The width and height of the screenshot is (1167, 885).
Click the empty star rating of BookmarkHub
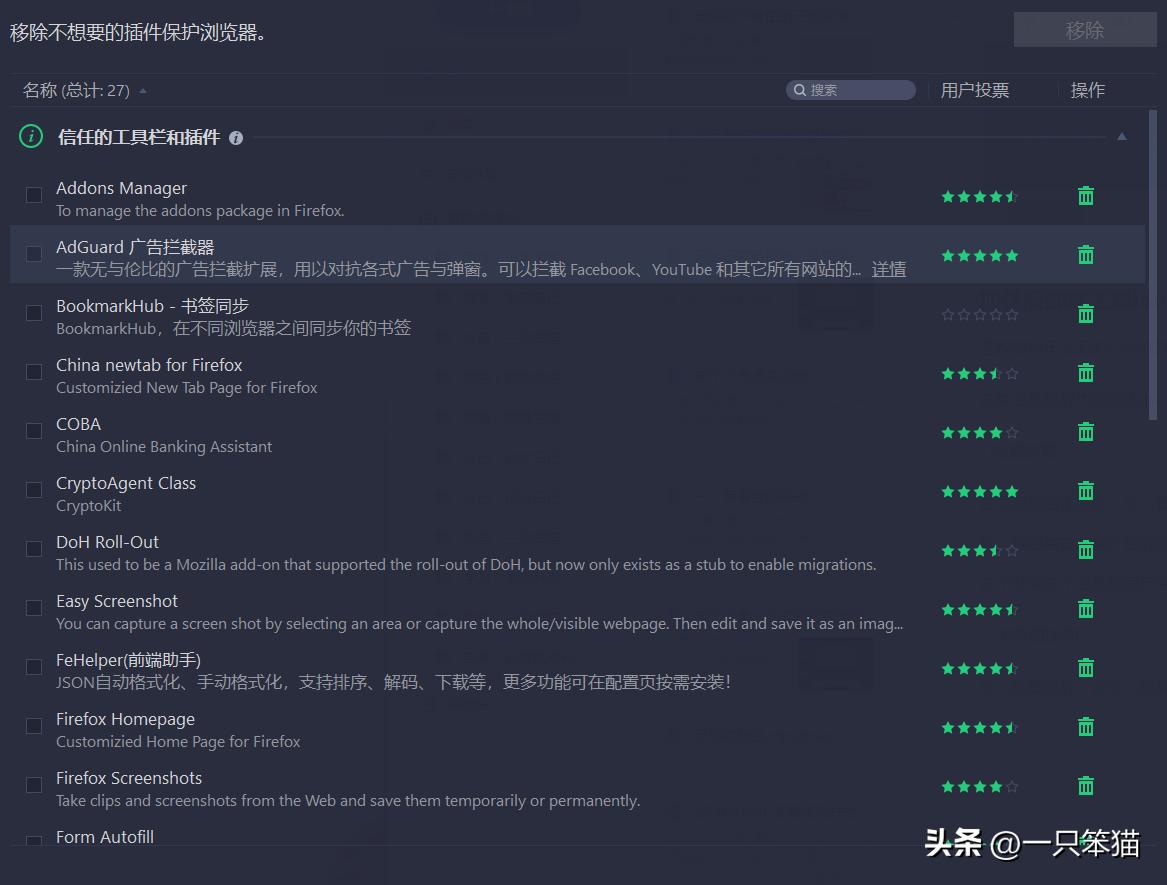pyautogui.click(x=979, y=314)
